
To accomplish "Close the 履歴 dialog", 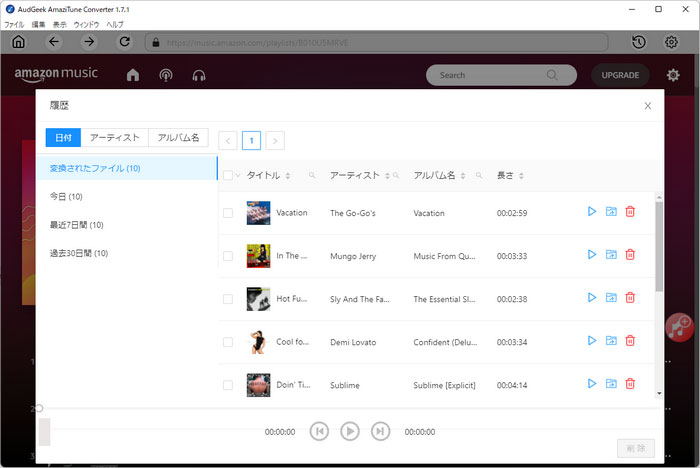I will (648, 106).
